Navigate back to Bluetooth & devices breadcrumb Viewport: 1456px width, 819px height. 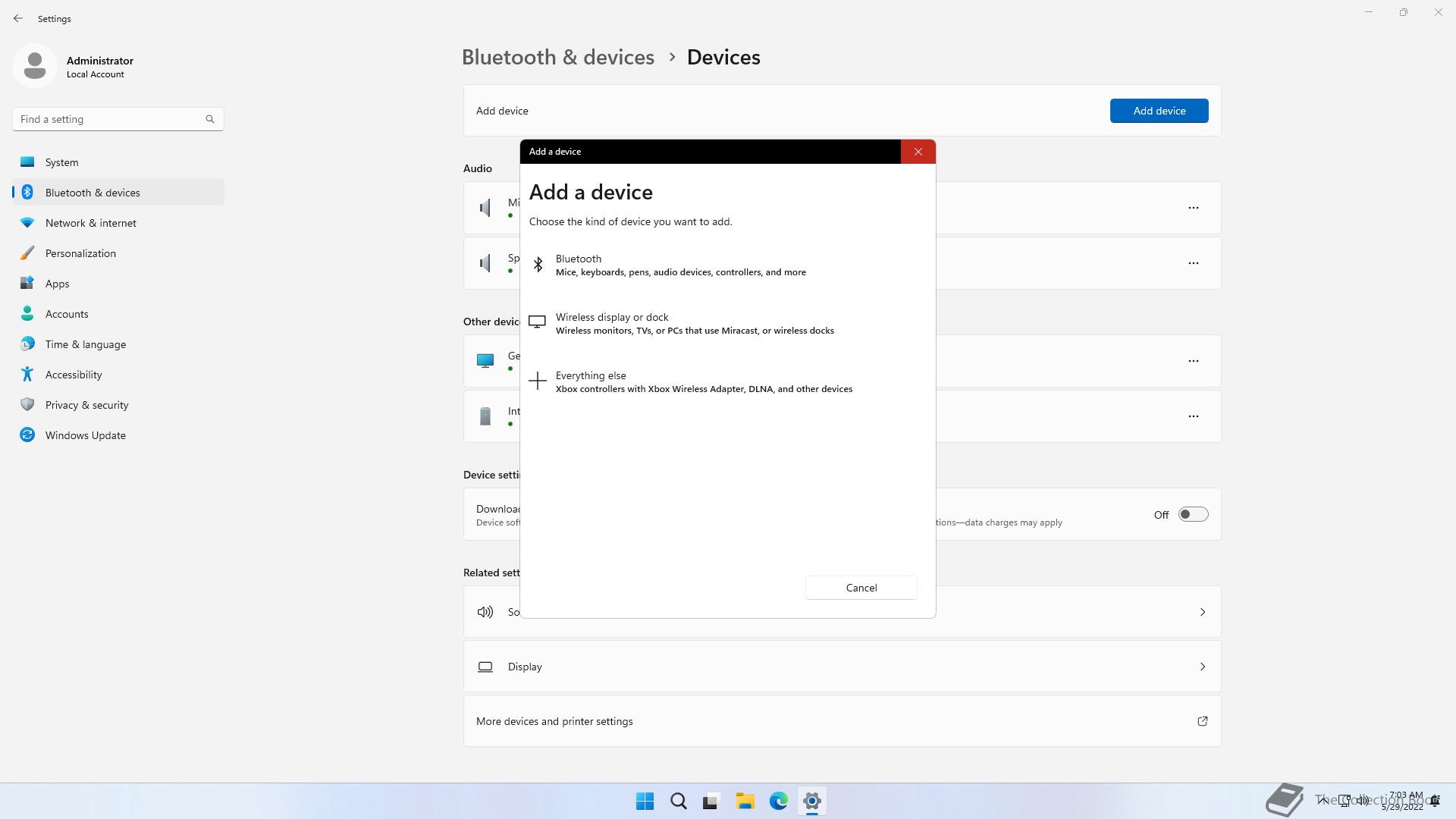tap(557, 57)
